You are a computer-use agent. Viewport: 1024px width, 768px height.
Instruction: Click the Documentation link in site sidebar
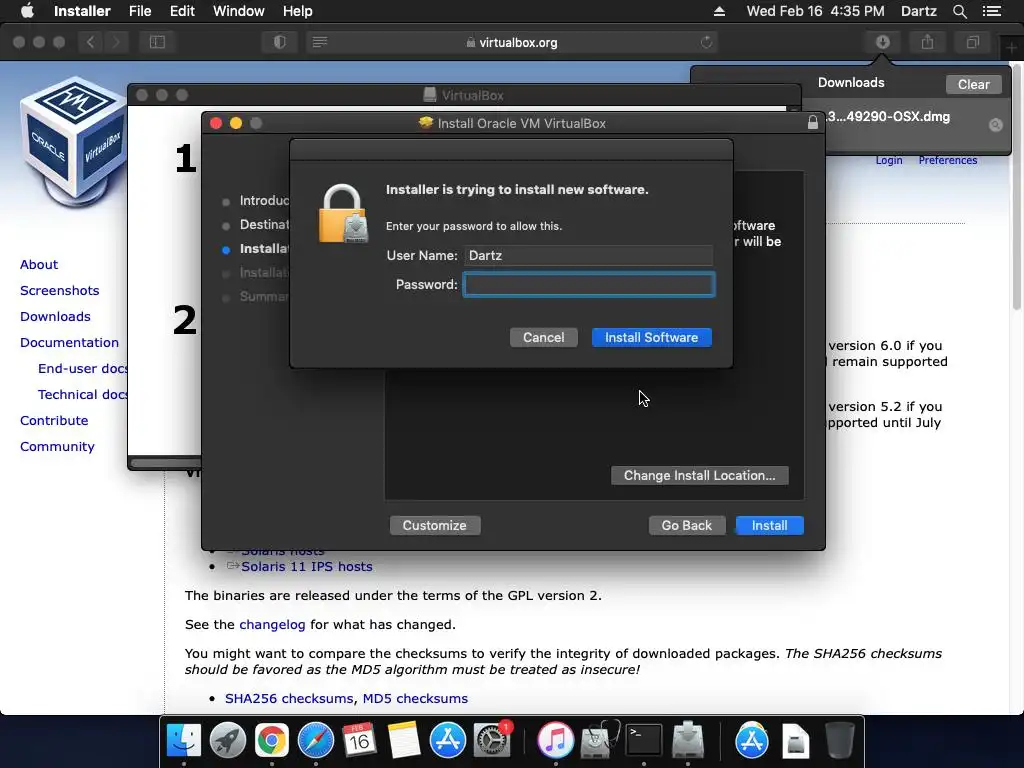[69, 343]
